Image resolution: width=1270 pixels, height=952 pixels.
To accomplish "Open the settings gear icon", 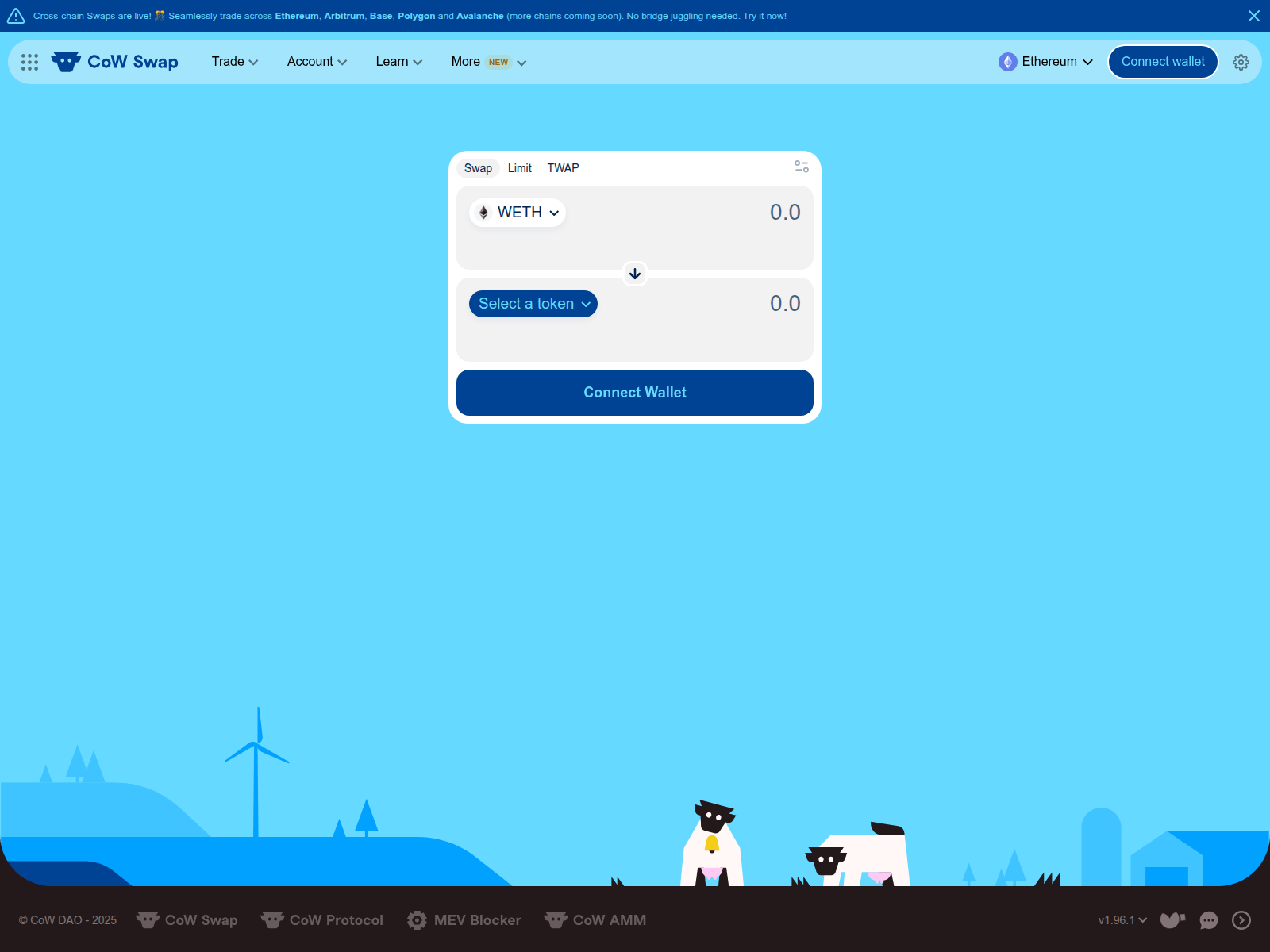I will (x=1241, y=62).
